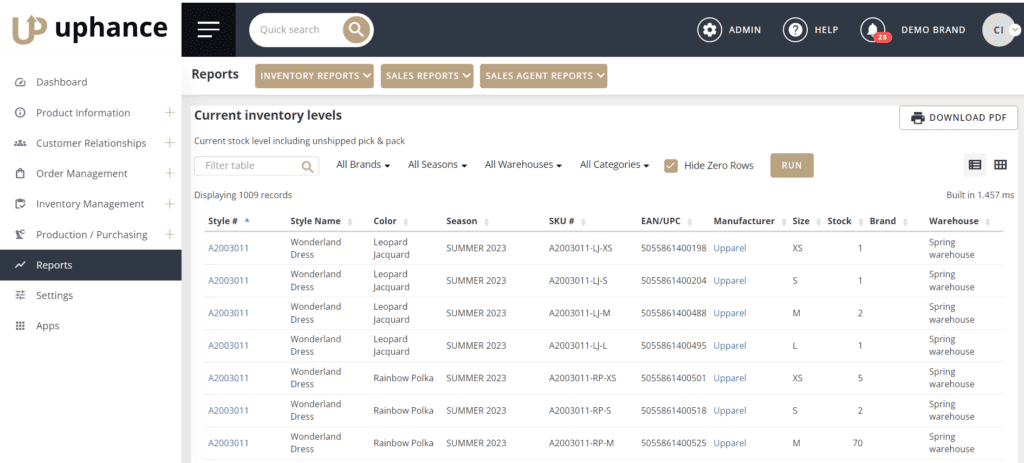Click stock value 70
The image size is (1024, 463).
[x=857, y=443]
